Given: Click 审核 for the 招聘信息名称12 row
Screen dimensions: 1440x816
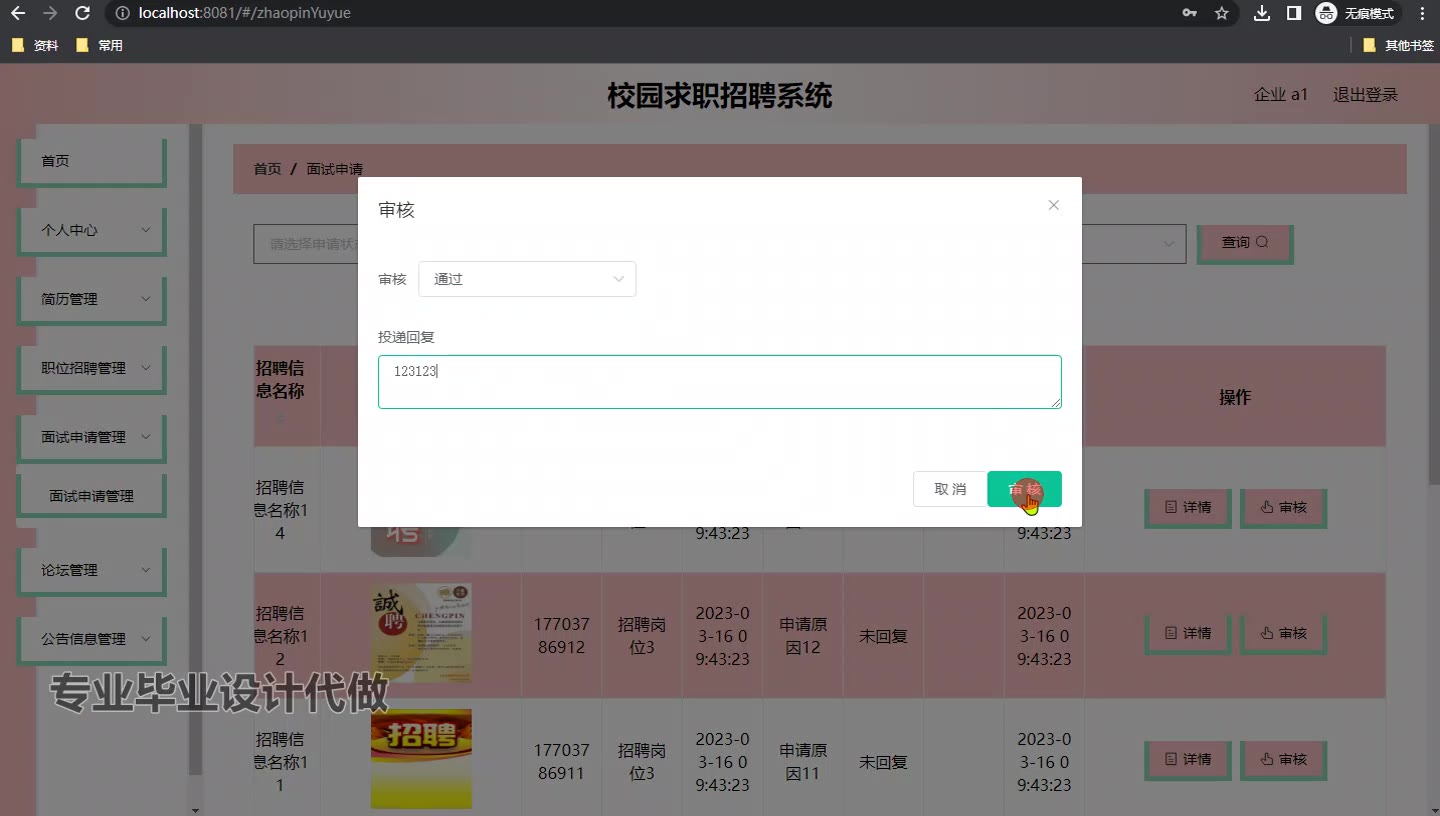Looking at the screenshot, I should coord(1284,634).
